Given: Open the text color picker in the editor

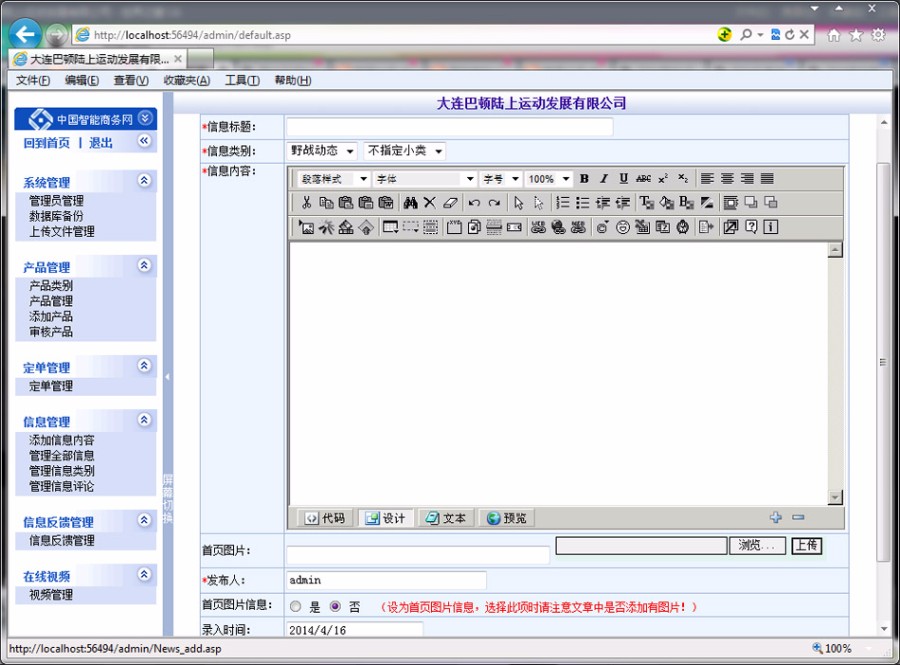Looking at the screenshot, I should (x=646, y=201).
